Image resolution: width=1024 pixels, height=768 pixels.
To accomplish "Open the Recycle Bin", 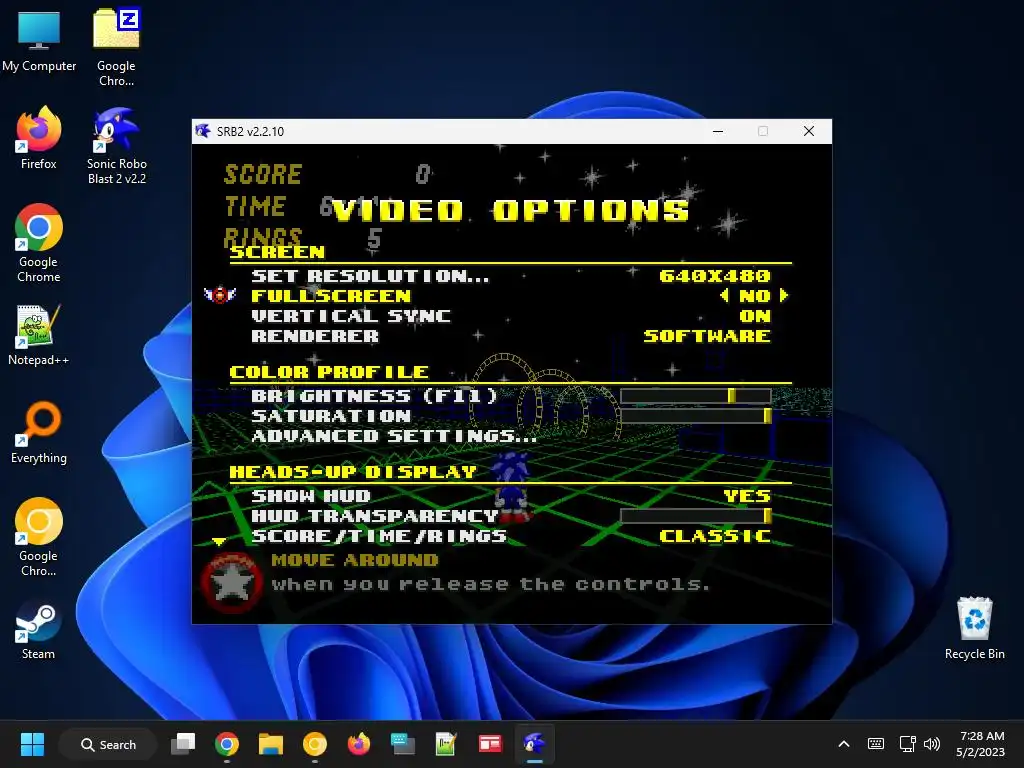I will (974, 628).
